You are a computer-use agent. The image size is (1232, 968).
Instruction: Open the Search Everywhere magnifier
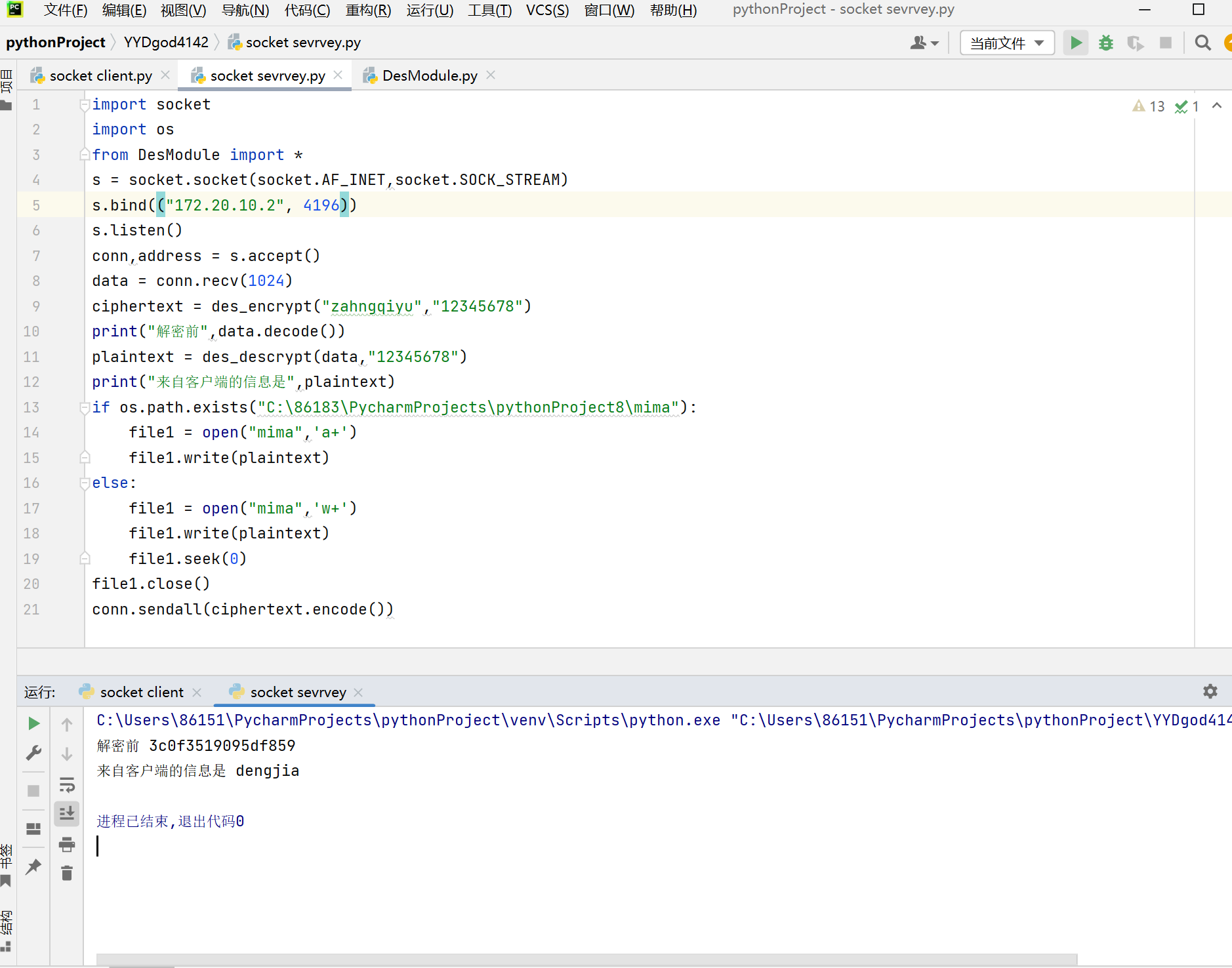[x=1202, y=43]
